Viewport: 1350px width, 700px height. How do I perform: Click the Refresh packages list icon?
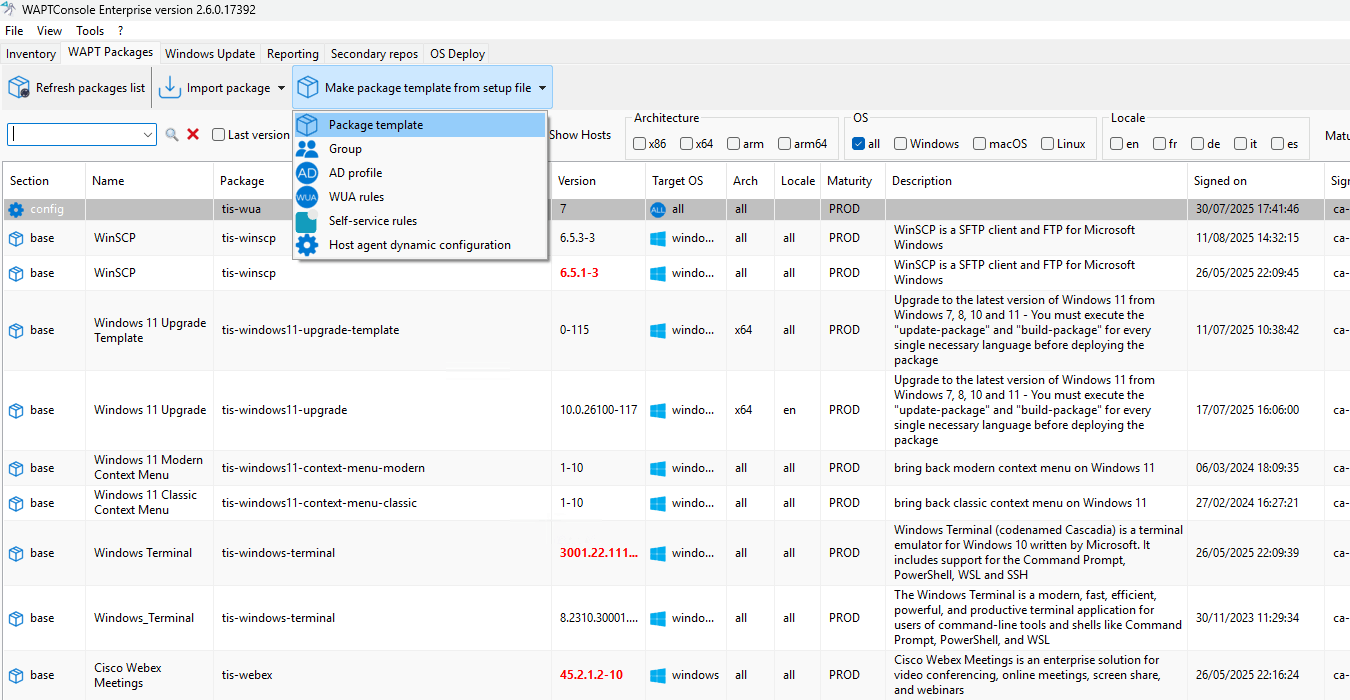pyautogui.click(x=19, y=88)
